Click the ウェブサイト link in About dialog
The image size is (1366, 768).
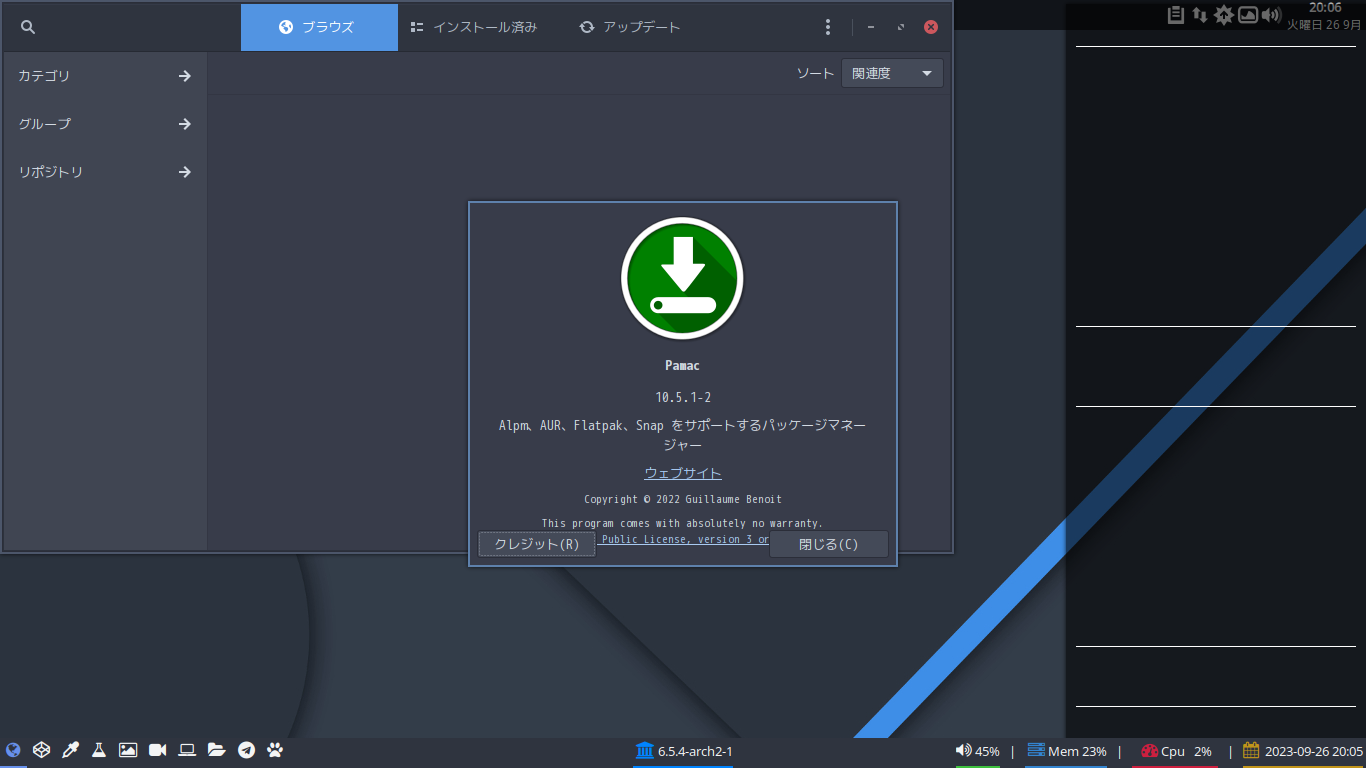pyautogui.click(x=683, y=473)
